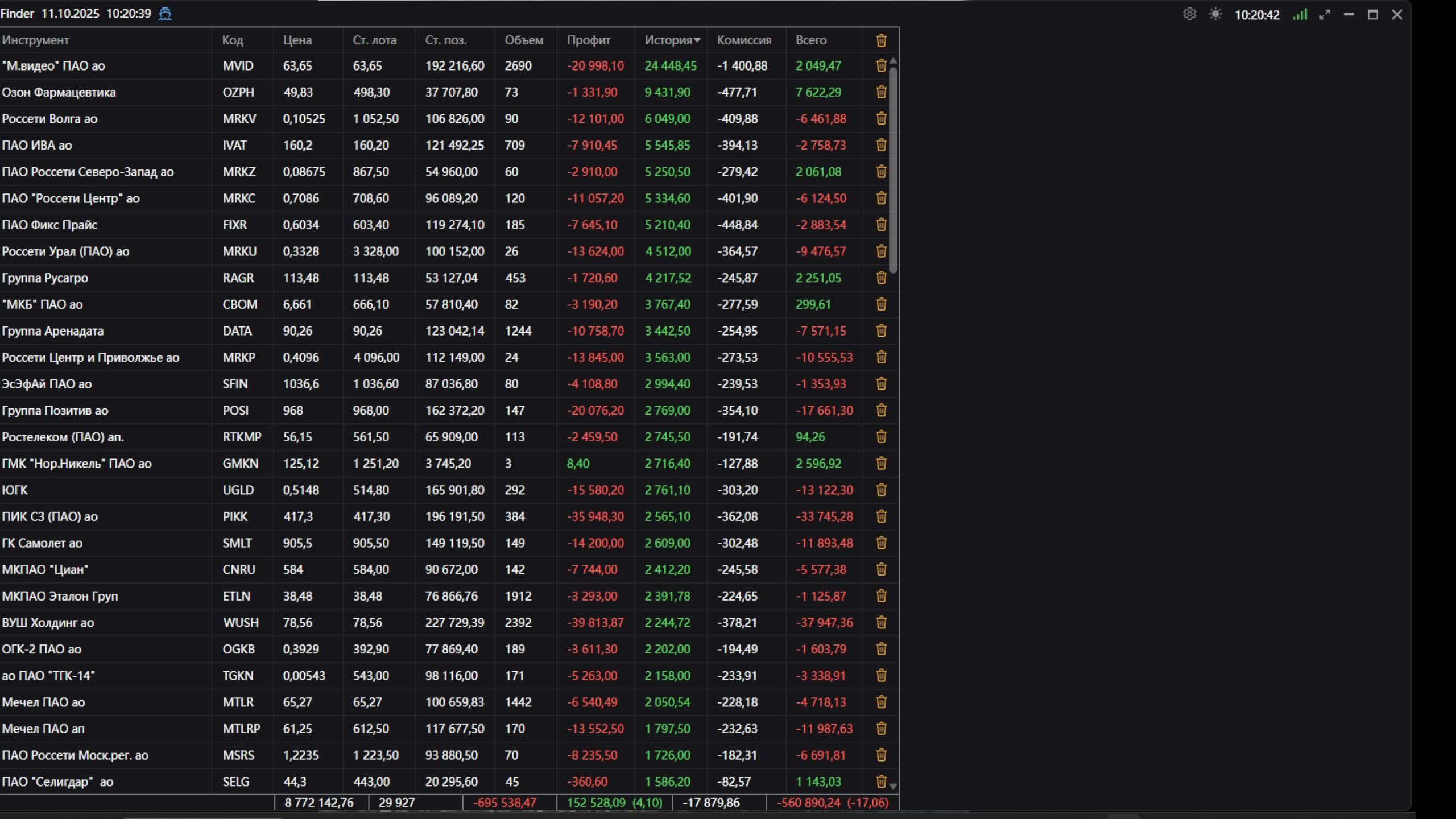Delete the SELG row via its trash icon
Viewport: 1456px width, 819px height.
pyautogui.click(x=881, y=781)
